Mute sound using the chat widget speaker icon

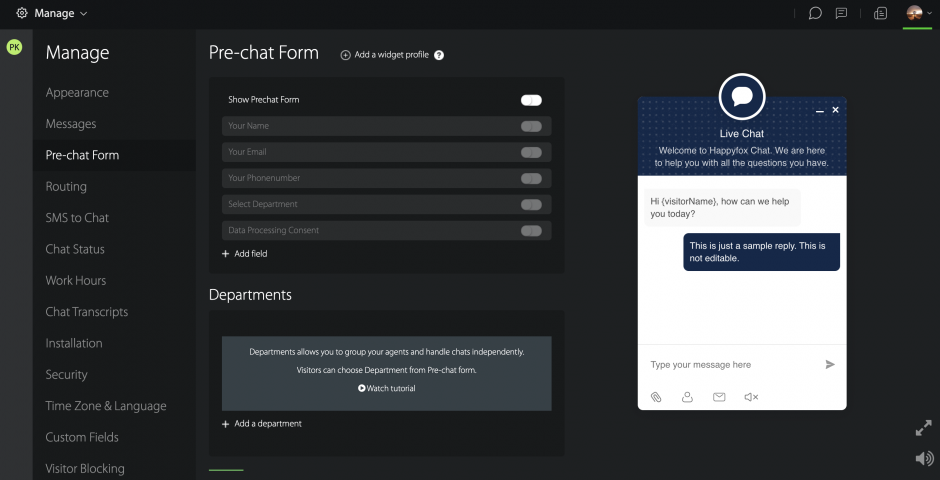pos(751,397)
